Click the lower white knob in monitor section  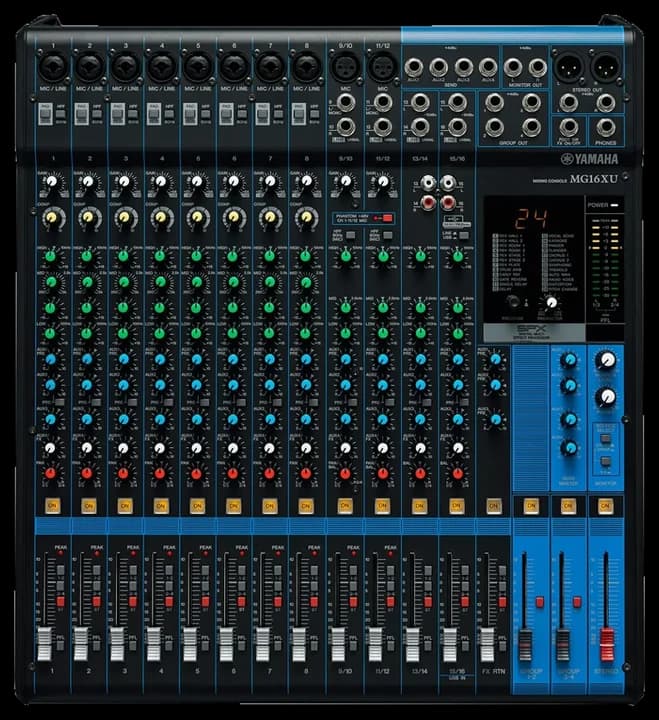pyautogui.click(x=607, y=396)
